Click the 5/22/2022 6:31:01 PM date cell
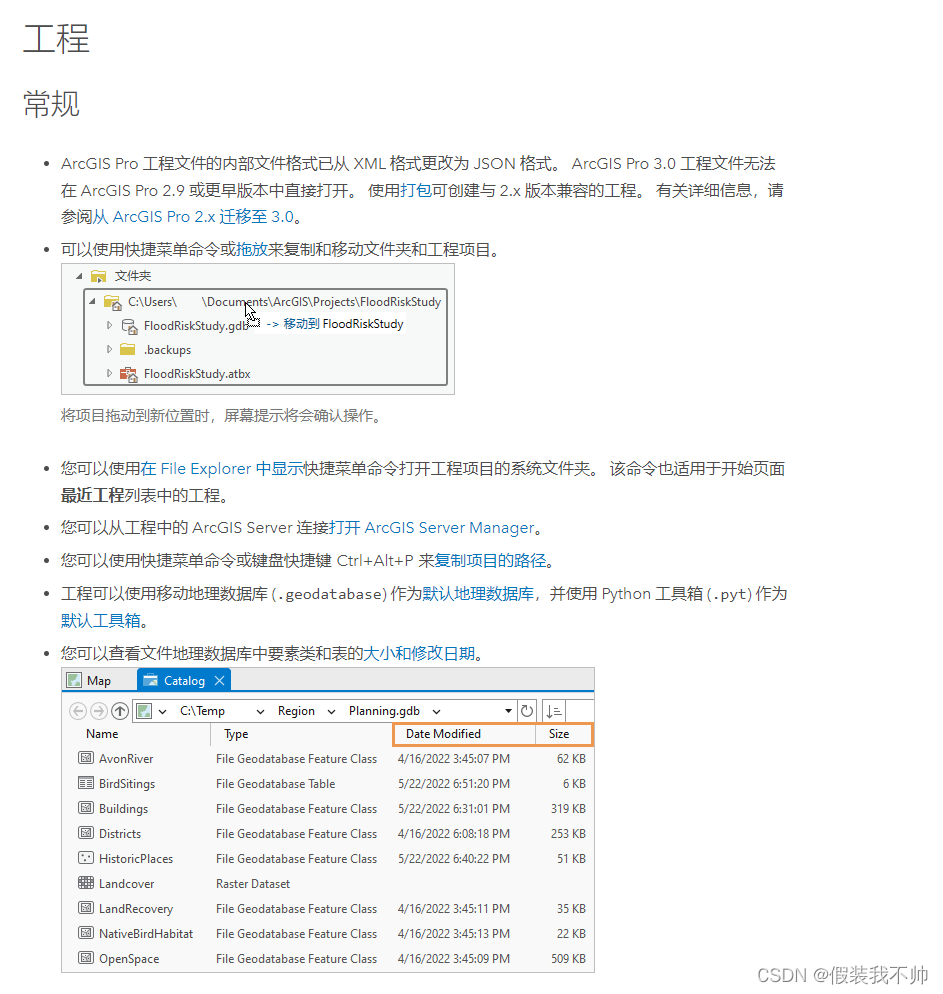The image size is (943, 994). (x=454, y=809)
